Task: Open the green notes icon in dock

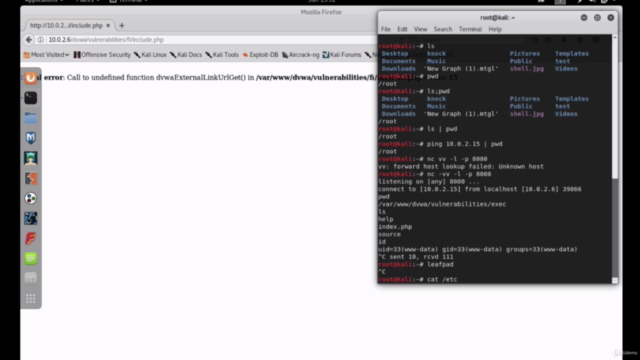Action: 31,258
